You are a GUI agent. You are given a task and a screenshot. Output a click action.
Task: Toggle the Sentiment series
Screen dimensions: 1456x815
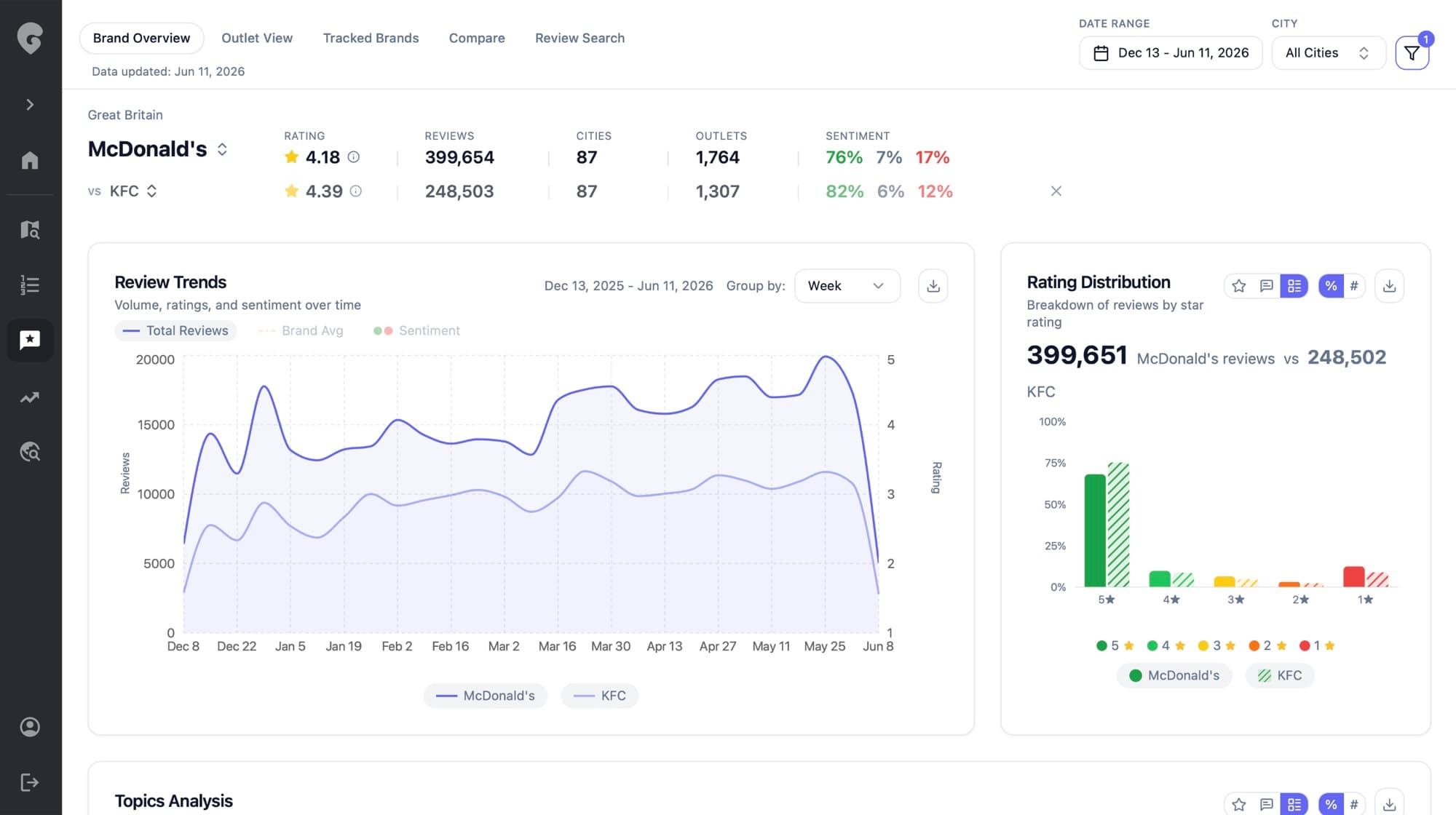pyautogui.click(x=417, y=330)
